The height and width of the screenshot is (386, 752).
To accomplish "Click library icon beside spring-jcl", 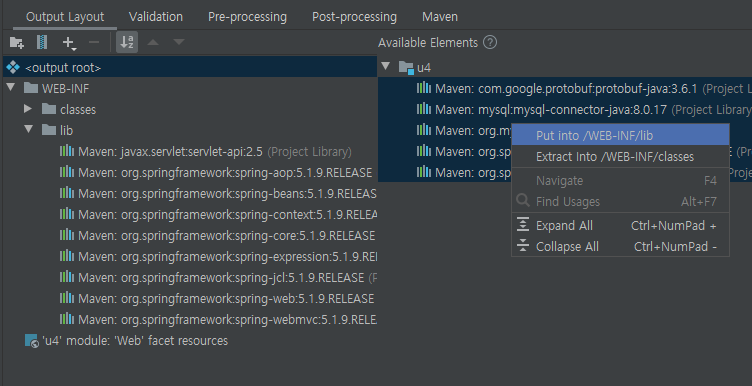I will point(67,277).
